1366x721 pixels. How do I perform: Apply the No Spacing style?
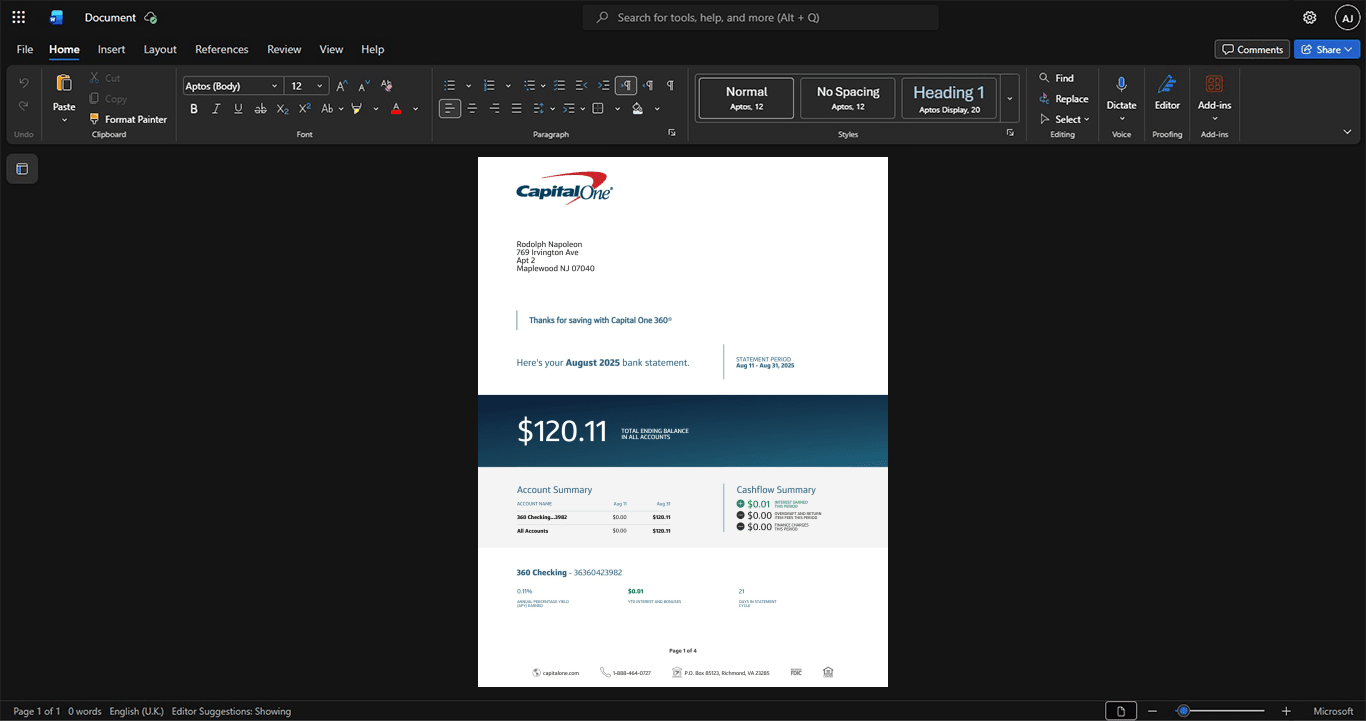[x=848, y=98]
